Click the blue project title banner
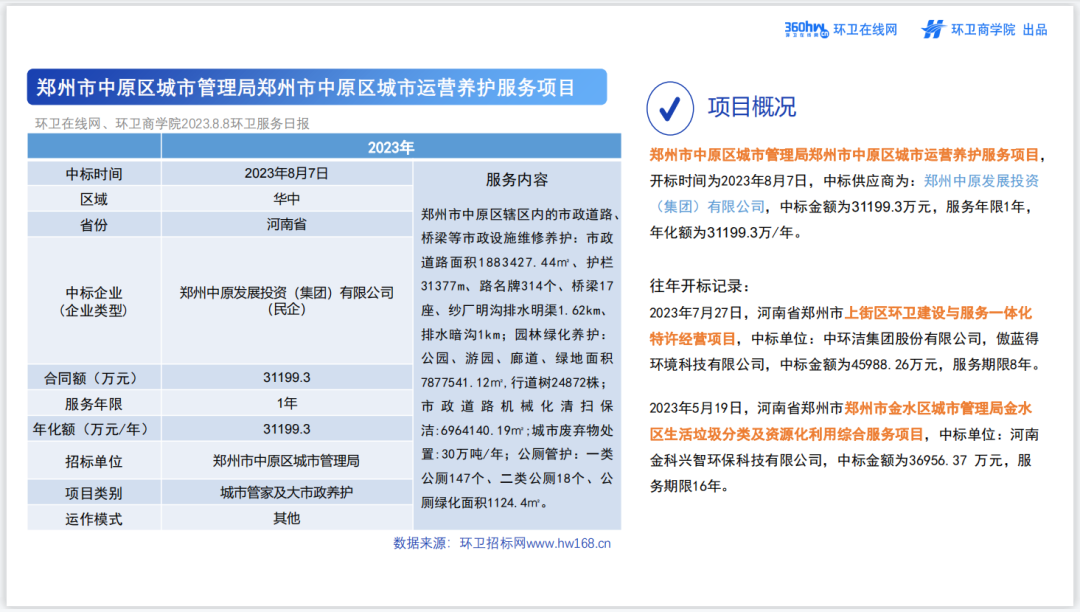 pyautogui.click(x=317, y=87)
